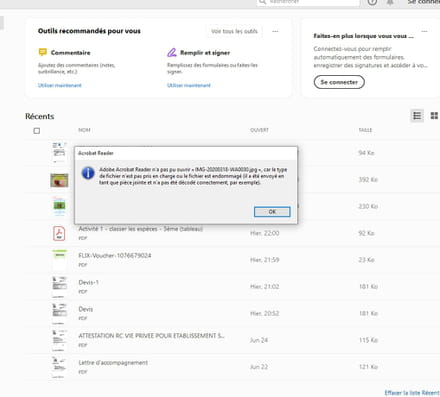440x397 pixels.
Task: Open the more options menu of Outils recommandés
Action: click(x=275, y=31)
